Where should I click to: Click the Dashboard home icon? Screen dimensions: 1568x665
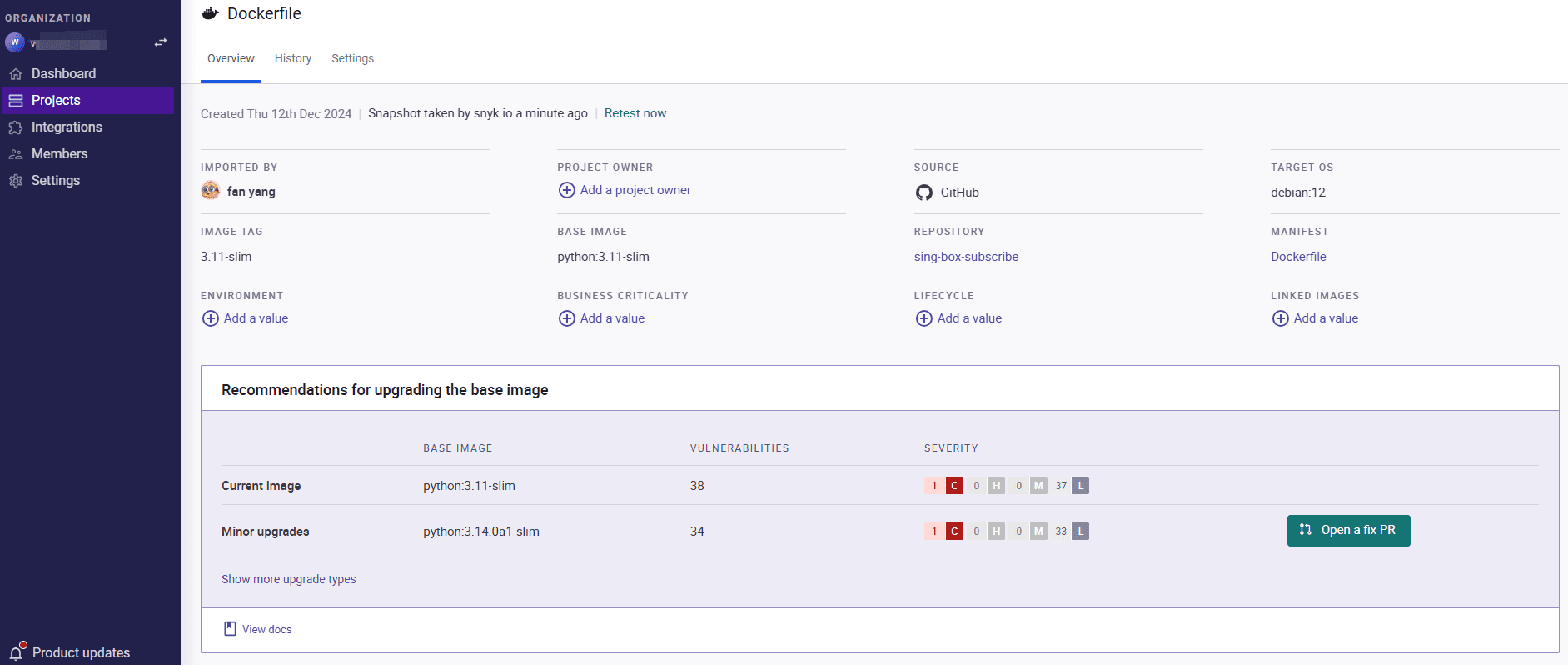coord(16,74)
